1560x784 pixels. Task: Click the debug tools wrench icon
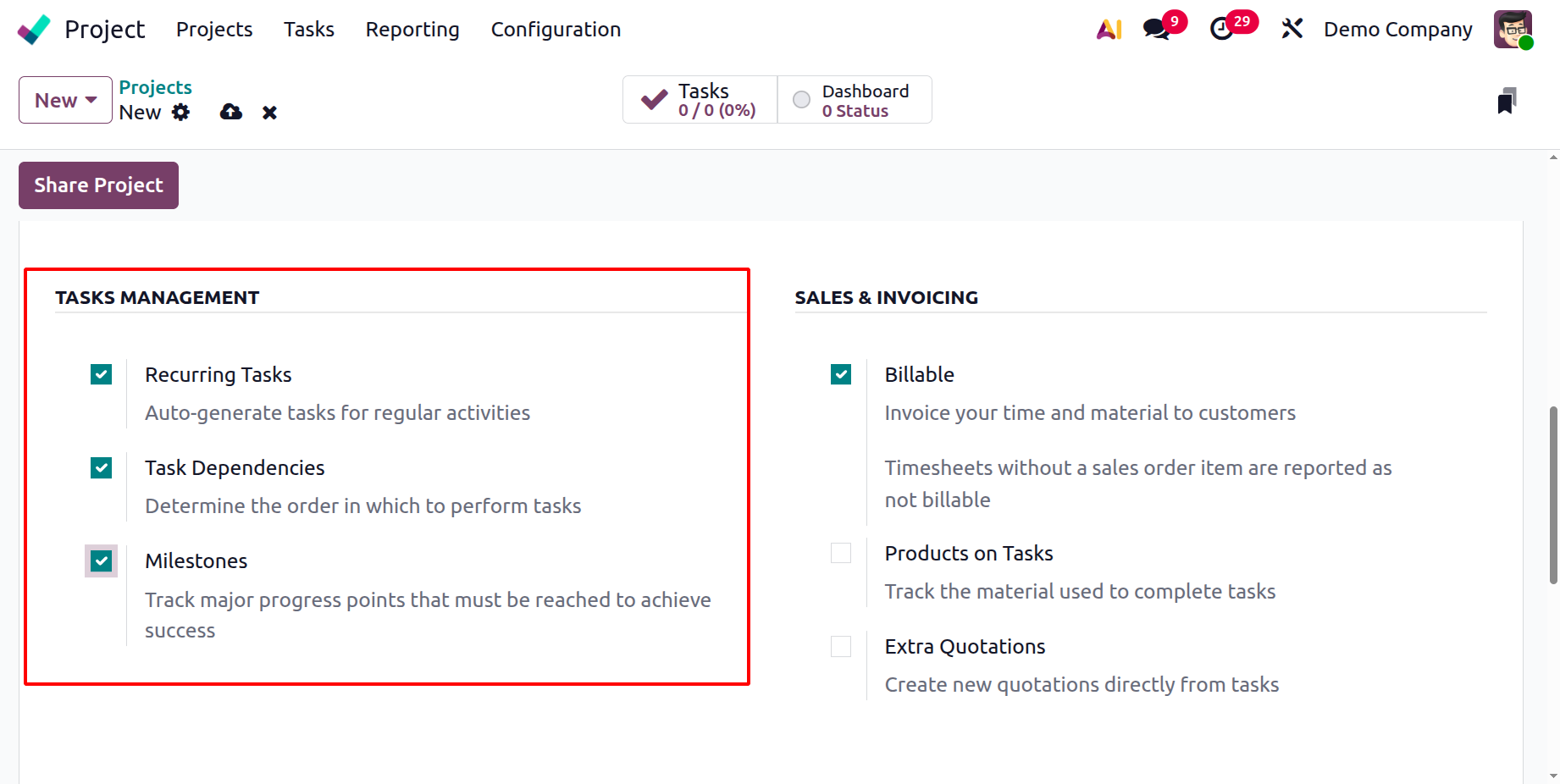1292,30
